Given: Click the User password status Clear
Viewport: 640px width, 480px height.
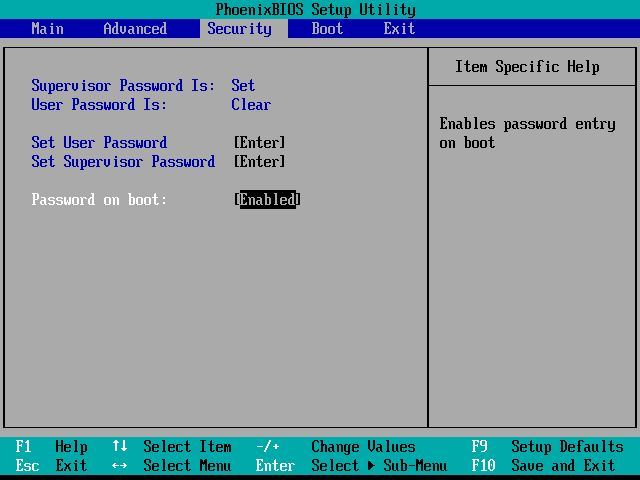Looking at the screenshot, I should pos(251,105).
